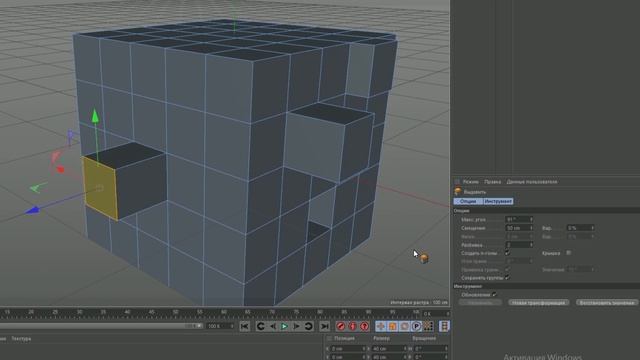Click the Выдавить extrude tool icon
Screen dimensions: 640x360
pyautogui.click(x=458, y=191)
